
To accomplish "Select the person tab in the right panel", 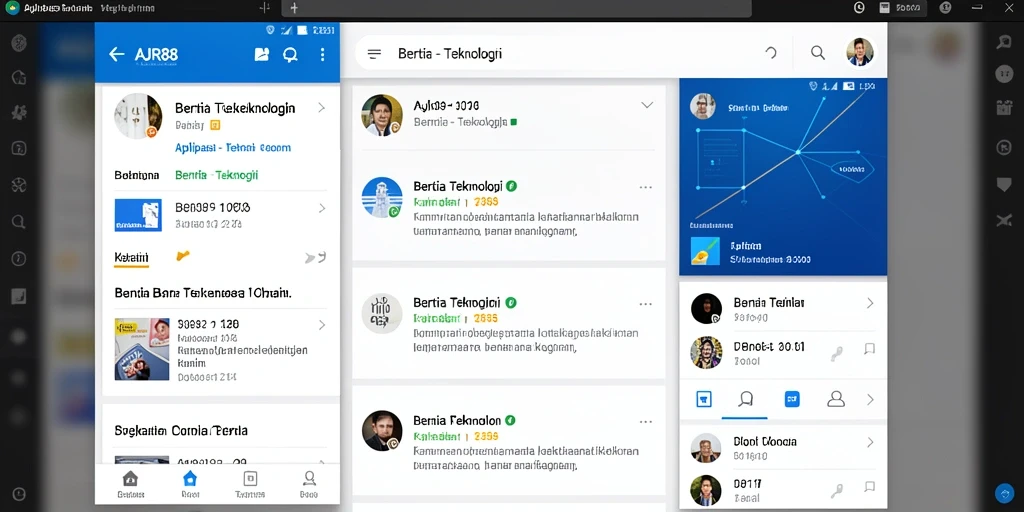I will 836,399.
